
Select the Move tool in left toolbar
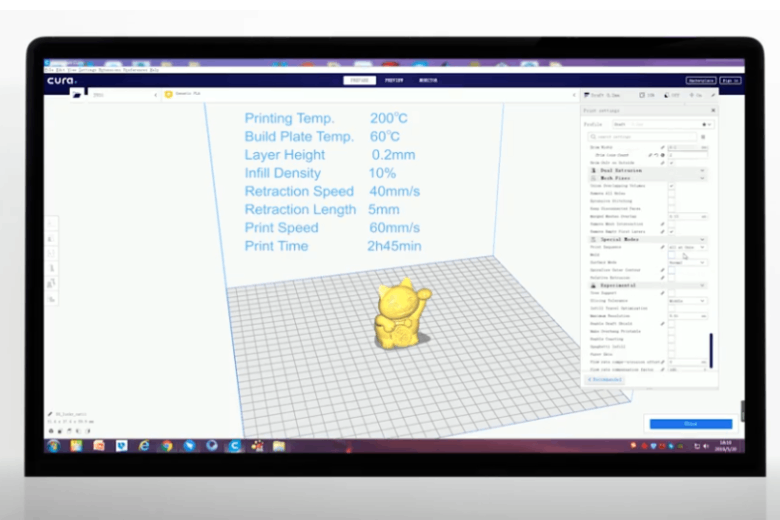click(51, 224)
